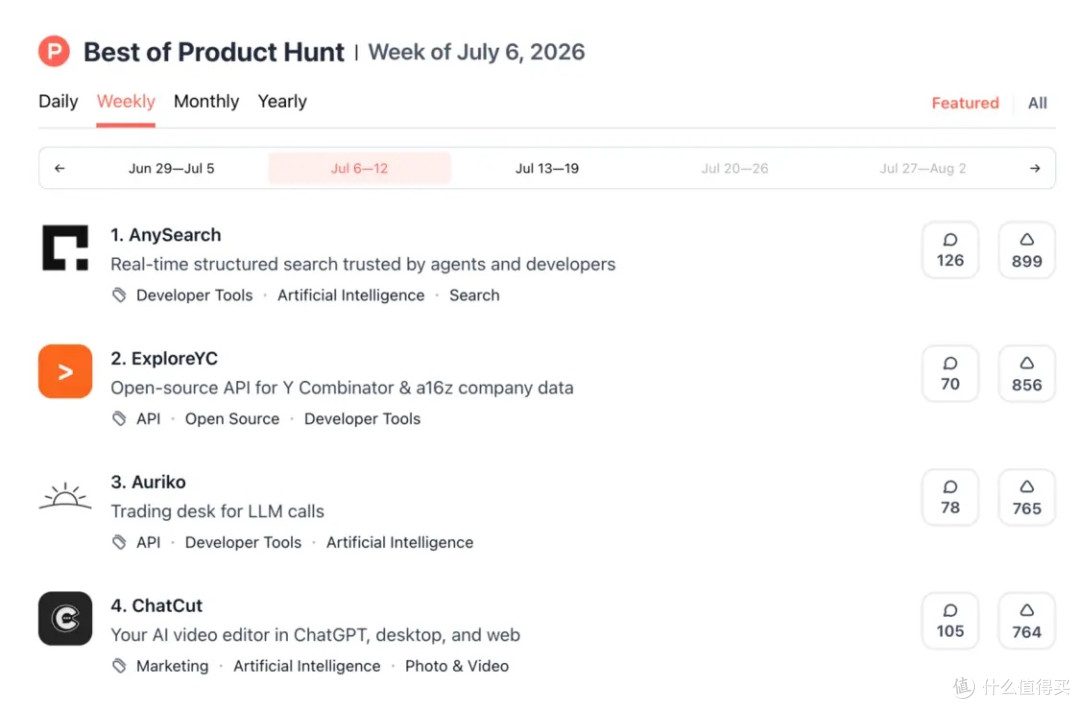Show All products filter
The height and width of the screenshot is (709, 1080).
click(1037, 103)
